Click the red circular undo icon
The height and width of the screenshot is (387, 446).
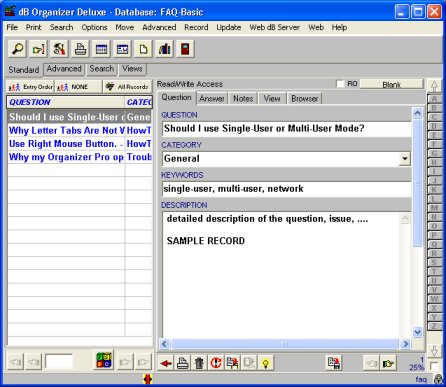click(216, 363)
